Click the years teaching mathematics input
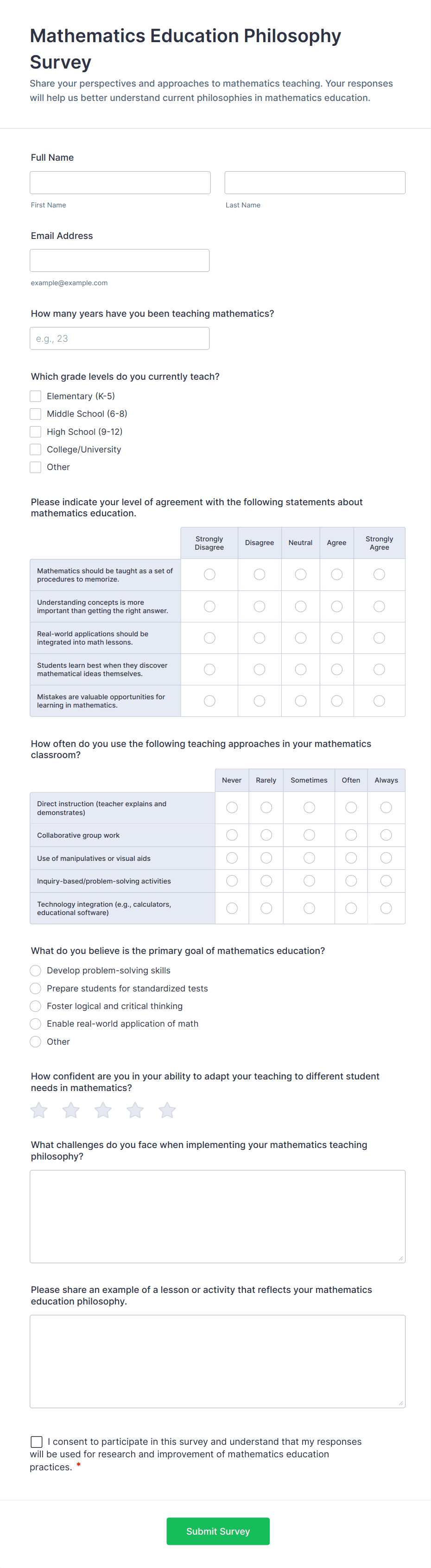This screenshot has height=1568, width=431. click(119, 338)
